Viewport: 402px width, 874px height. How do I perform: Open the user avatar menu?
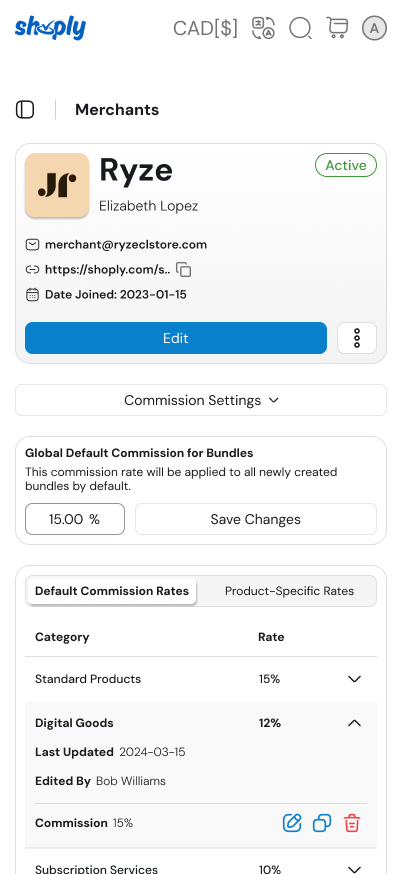pyautogui.click(x=374, y=28)
